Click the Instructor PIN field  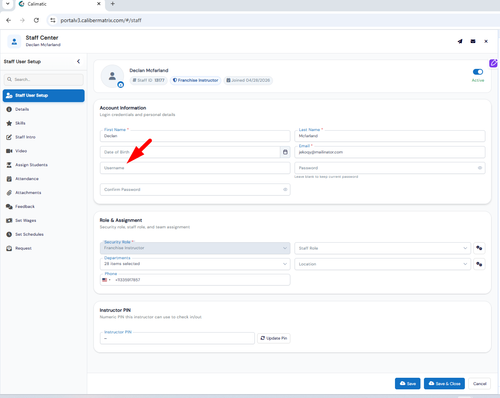click(177, 338)
